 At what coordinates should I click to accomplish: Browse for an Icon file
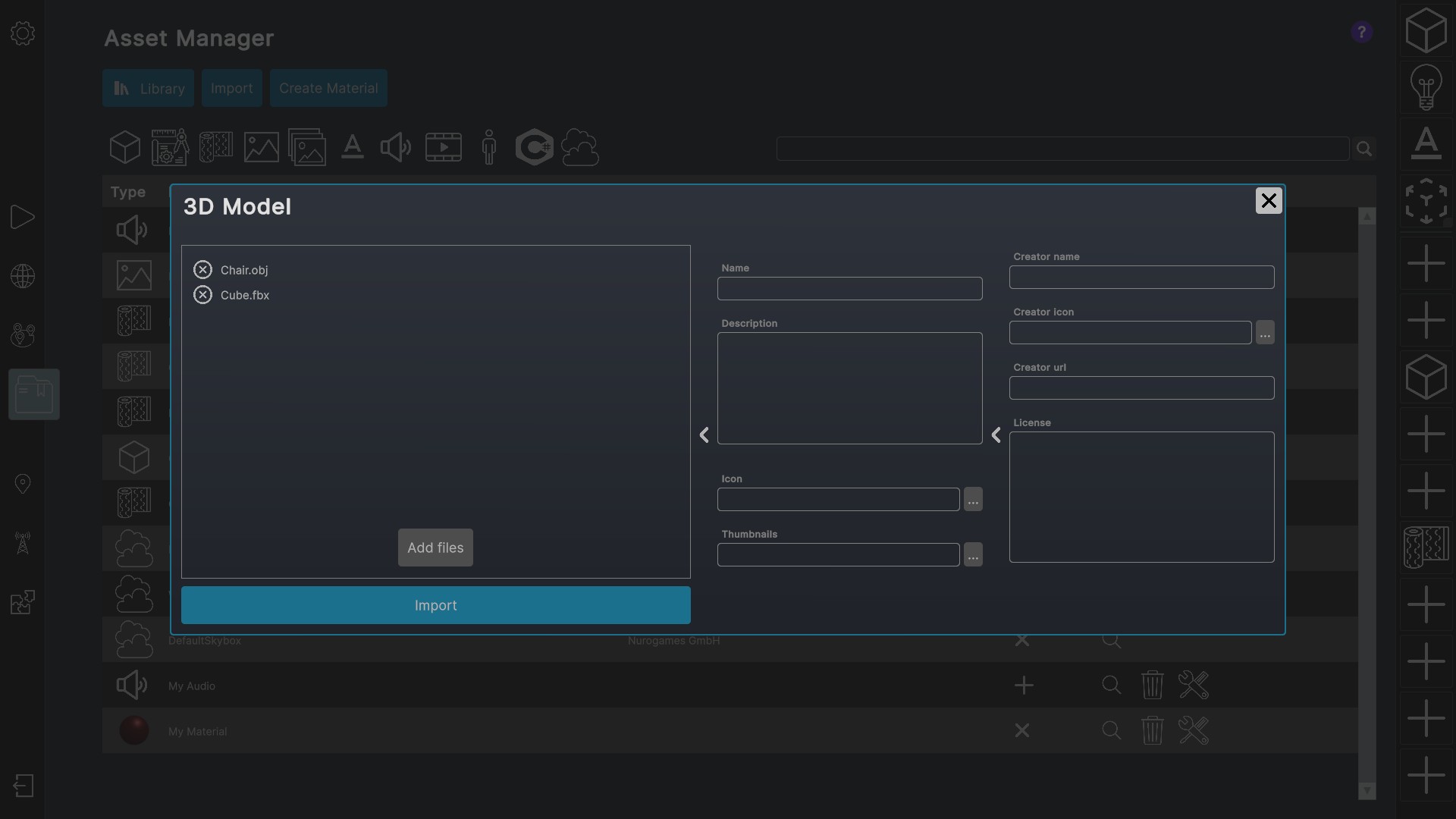tap(973, 499)
